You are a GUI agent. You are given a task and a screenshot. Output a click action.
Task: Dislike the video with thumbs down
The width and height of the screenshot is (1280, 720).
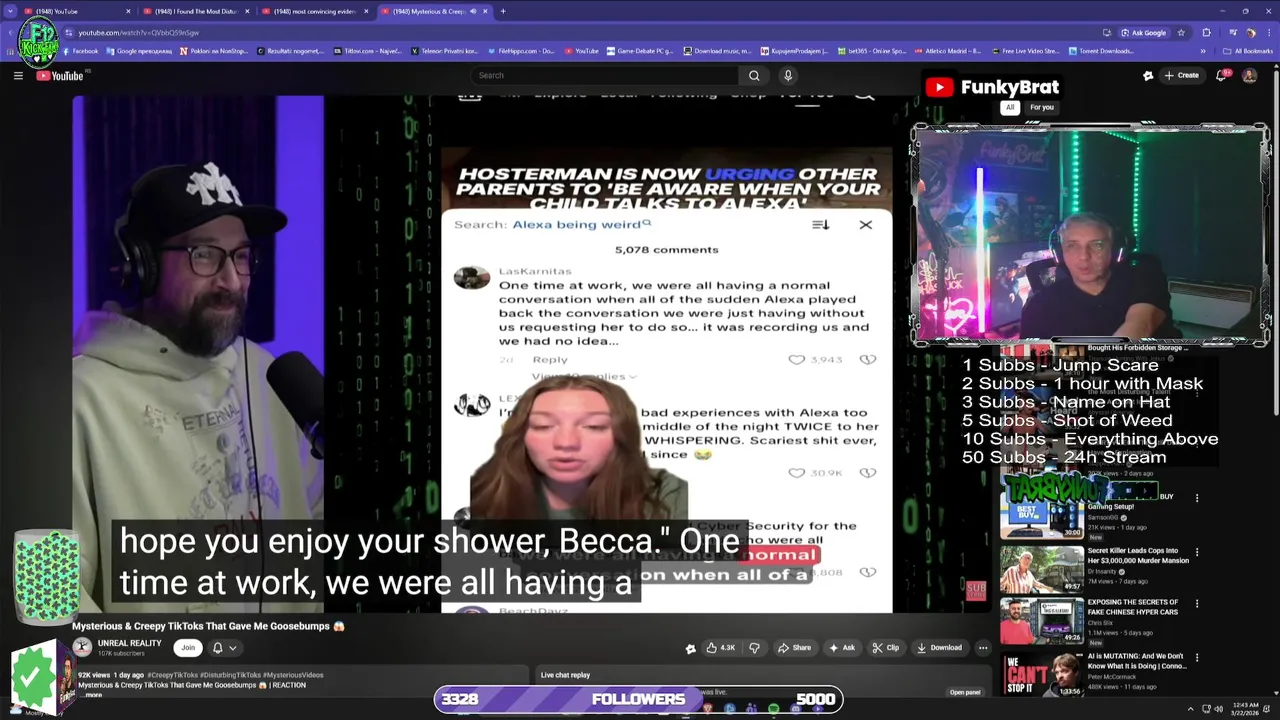(754, 647)
